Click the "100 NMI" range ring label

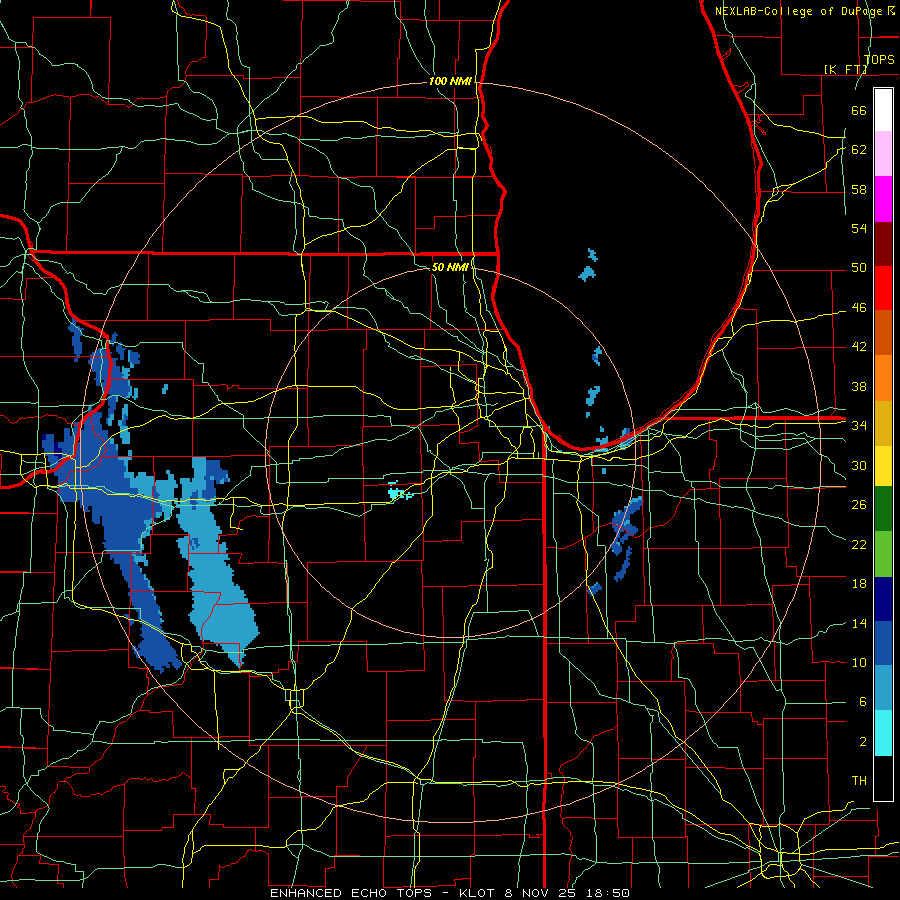point(450,81)
